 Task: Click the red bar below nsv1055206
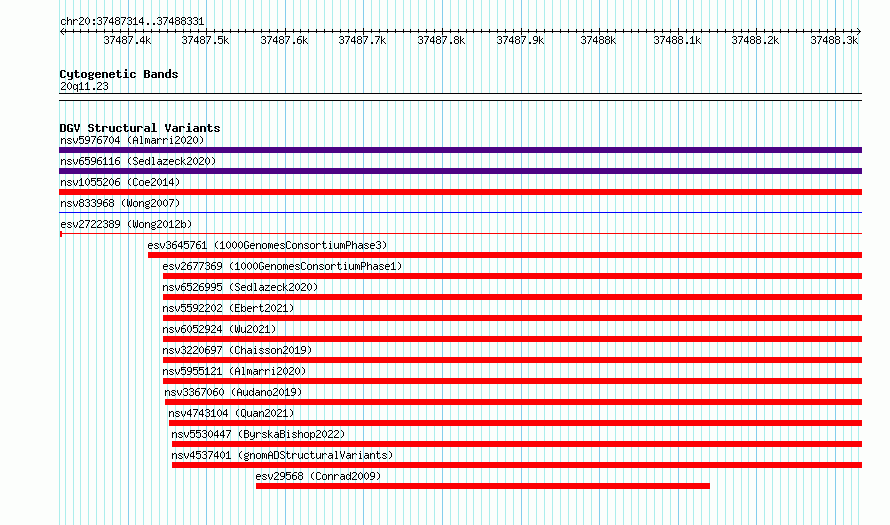tap(460, 192)
